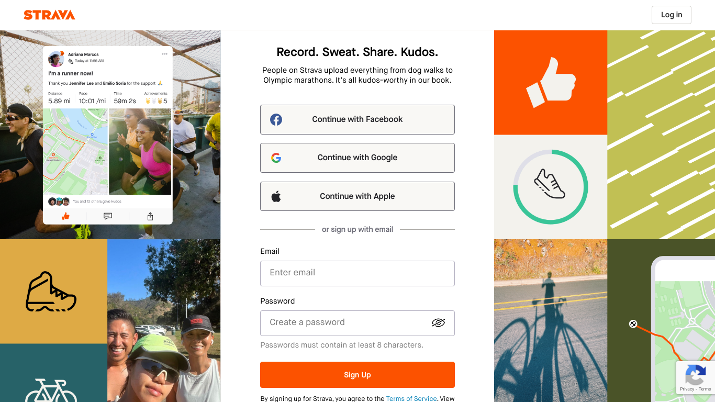This screenshot has width=715, height=402.
Task: Click the Apple logo icon
Action: (x=276, y=196)
